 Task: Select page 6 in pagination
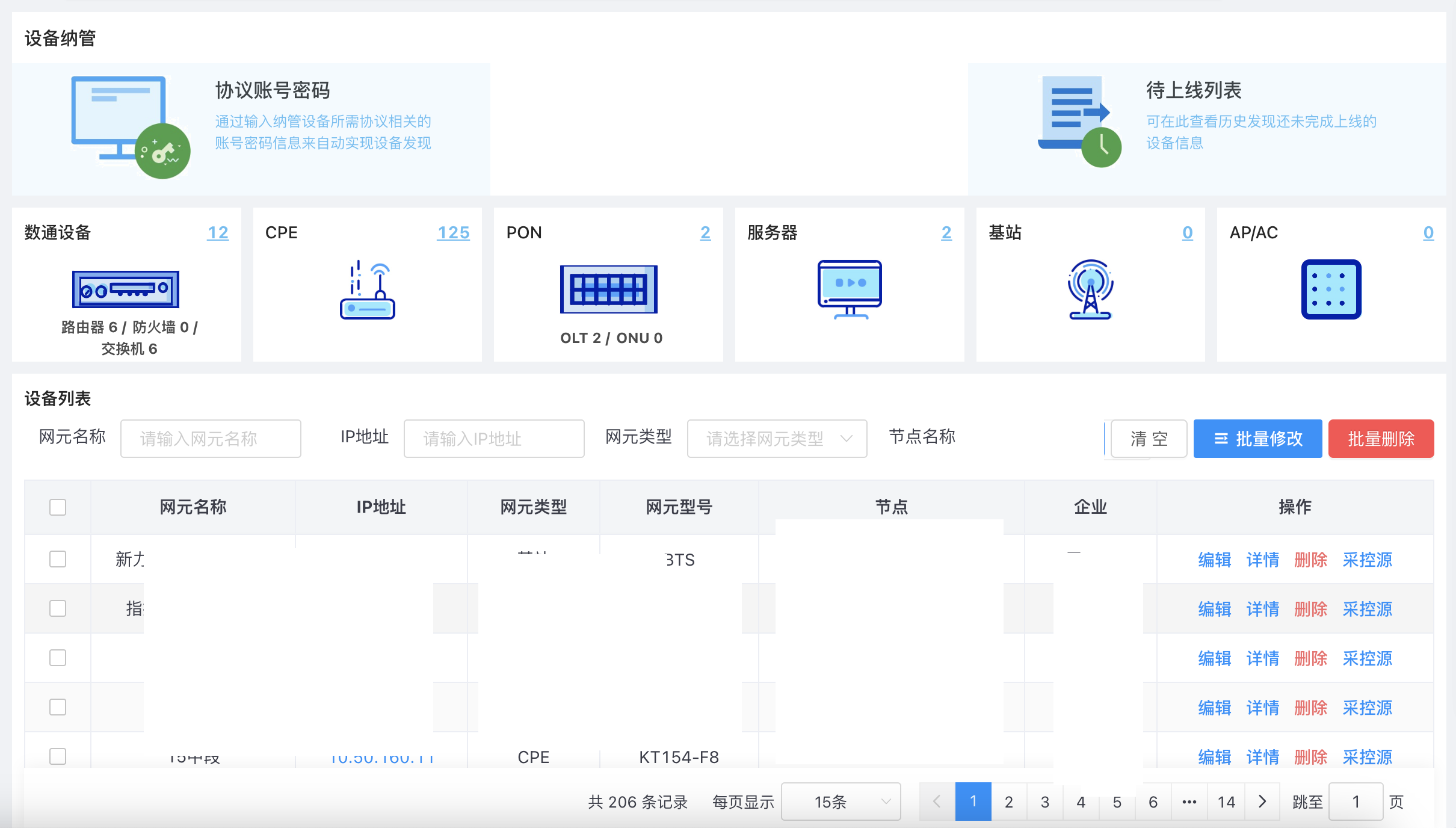1153,802
